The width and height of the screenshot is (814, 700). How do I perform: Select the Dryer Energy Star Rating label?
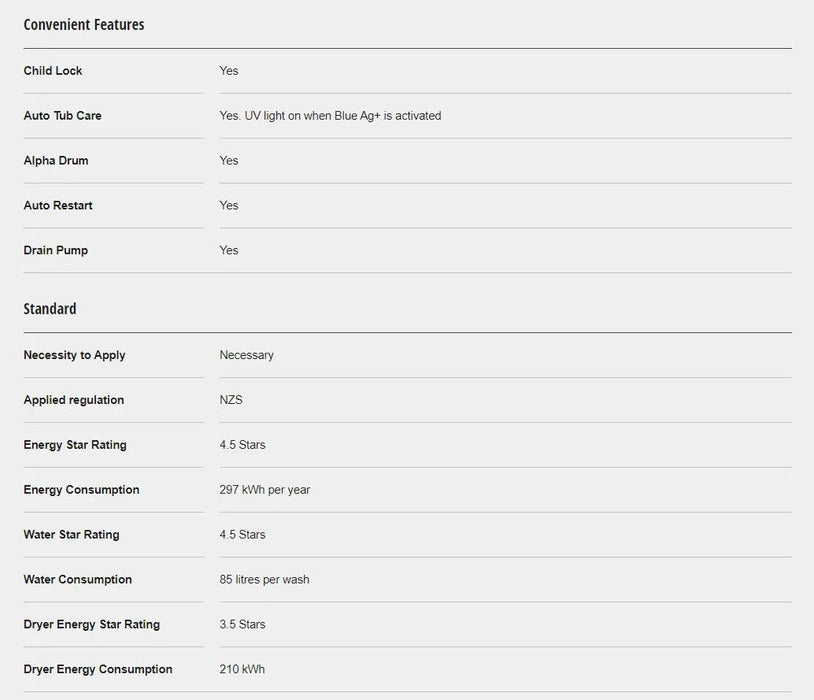pos(92,625)
